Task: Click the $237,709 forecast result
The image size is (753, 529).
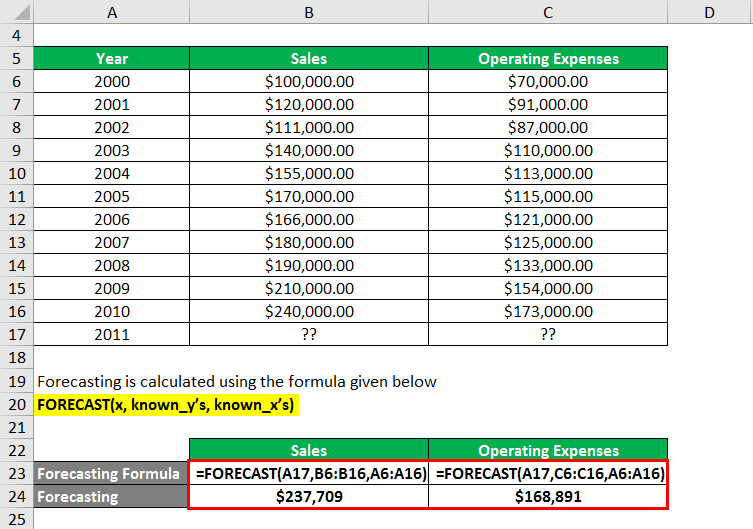Action: coord(309,496)
